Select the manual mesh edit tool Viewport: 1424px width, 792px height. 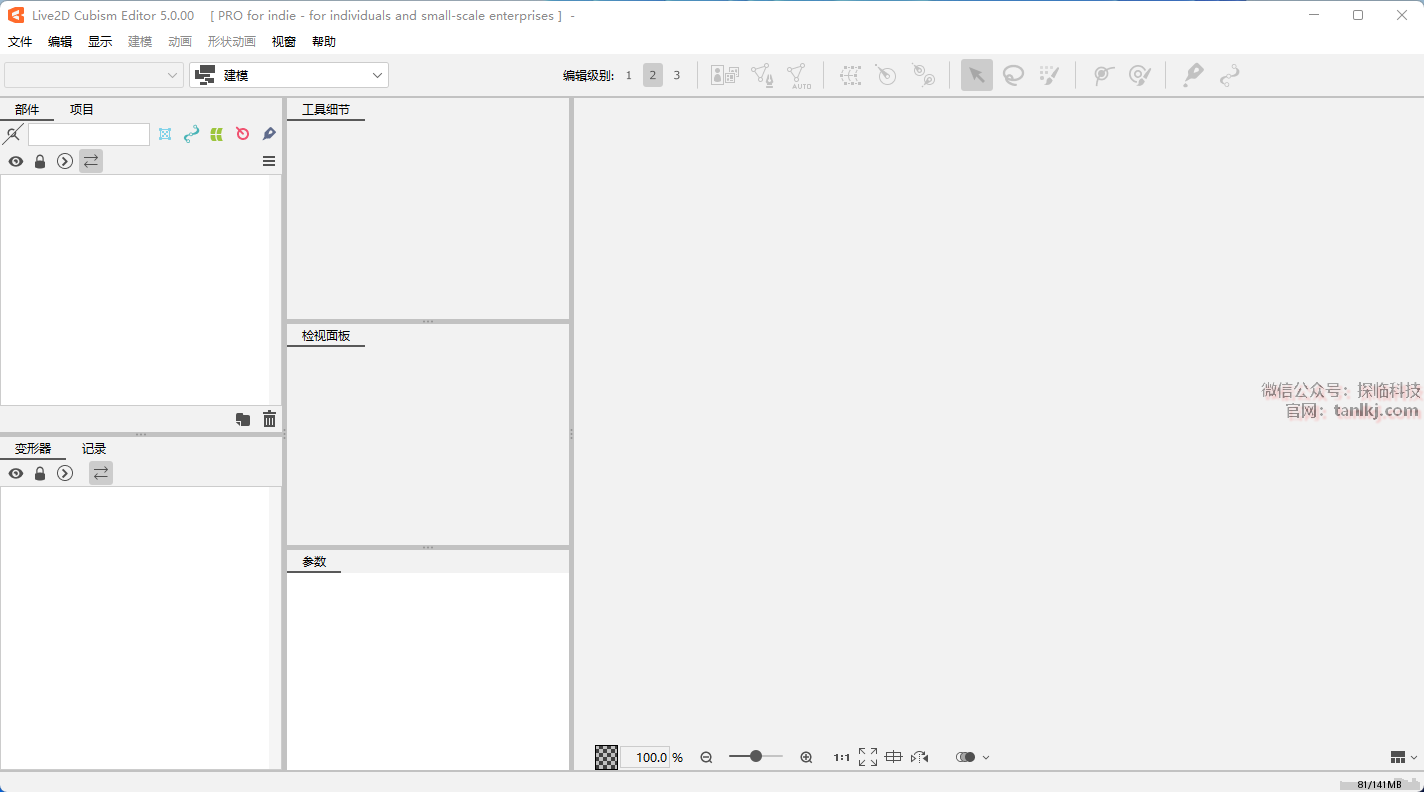[762, 75]
